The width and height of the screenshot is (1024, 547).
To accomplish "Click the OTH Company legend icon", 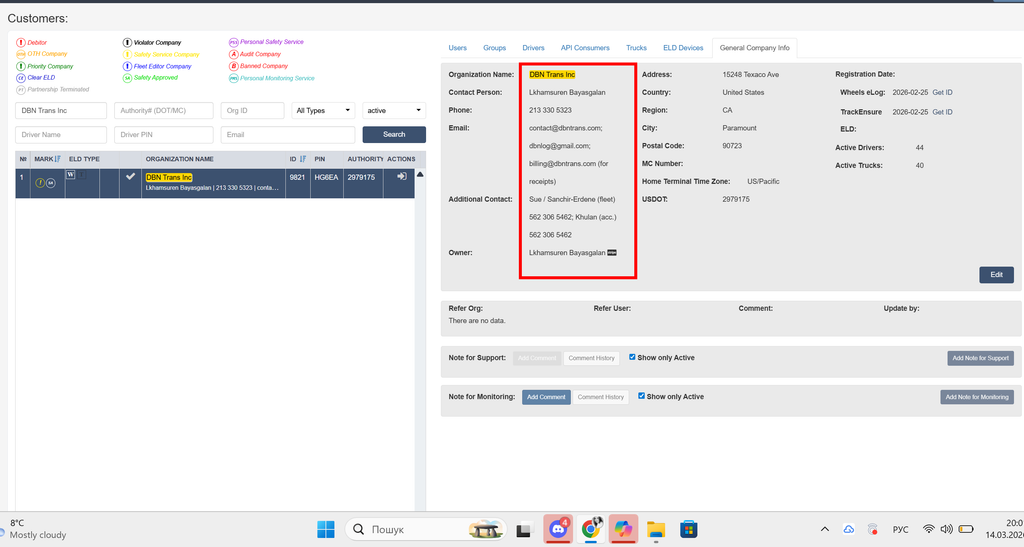I will (20, 54).
